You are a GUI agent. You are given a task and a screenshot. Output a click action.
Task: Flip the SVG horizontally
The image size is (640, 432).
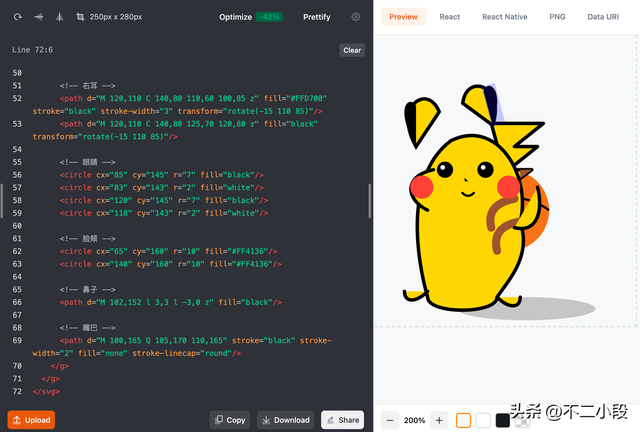(x=60, y=17)
